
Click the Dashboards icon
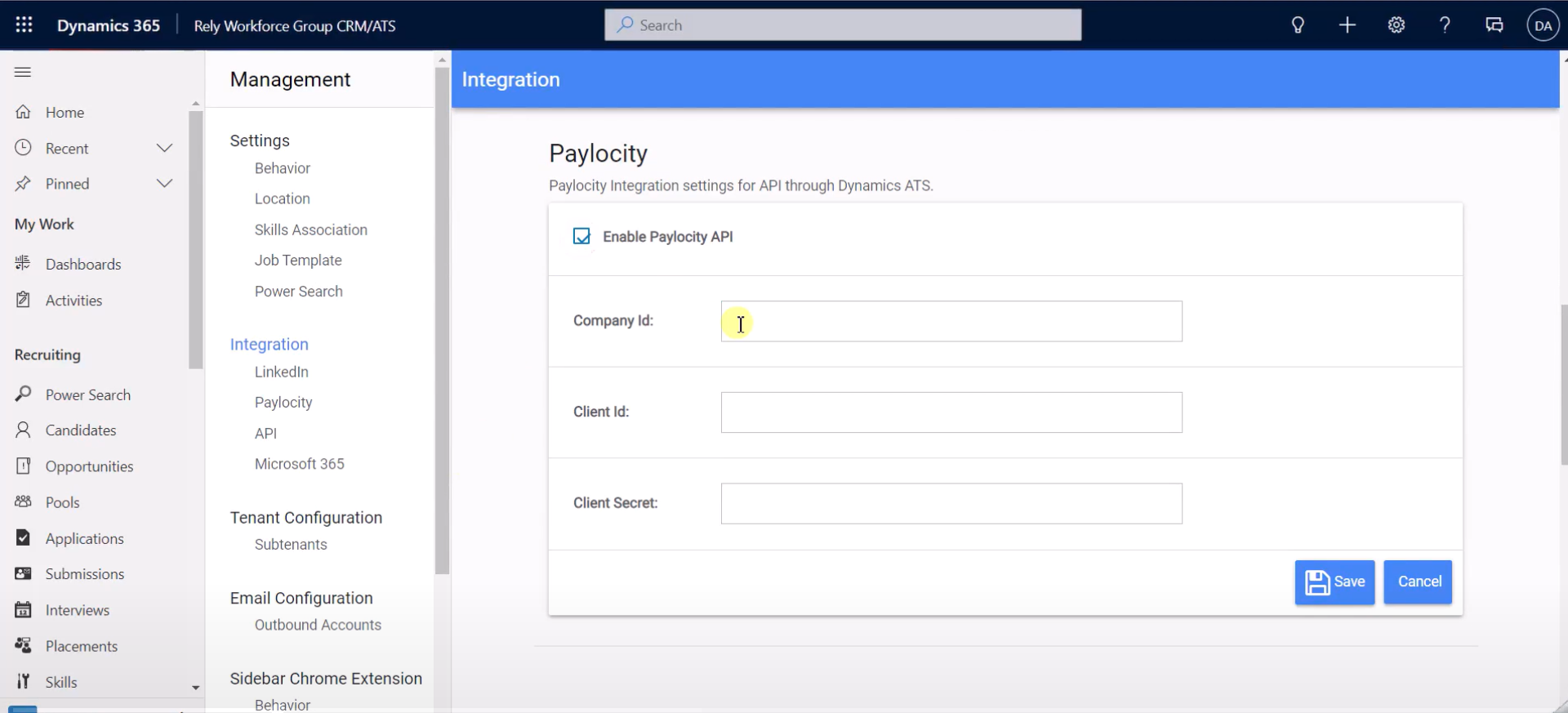[x=23, y=263]
